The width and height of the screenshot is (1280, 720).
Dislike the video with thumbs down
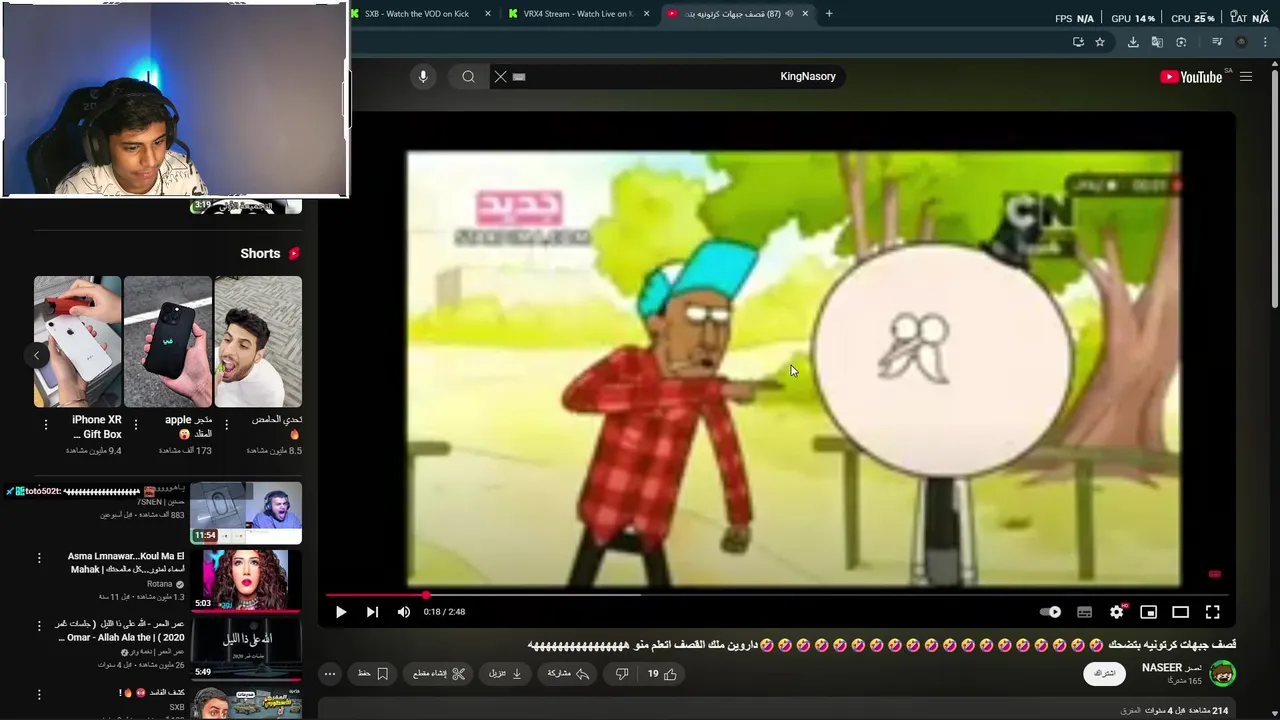click(621, 674)
